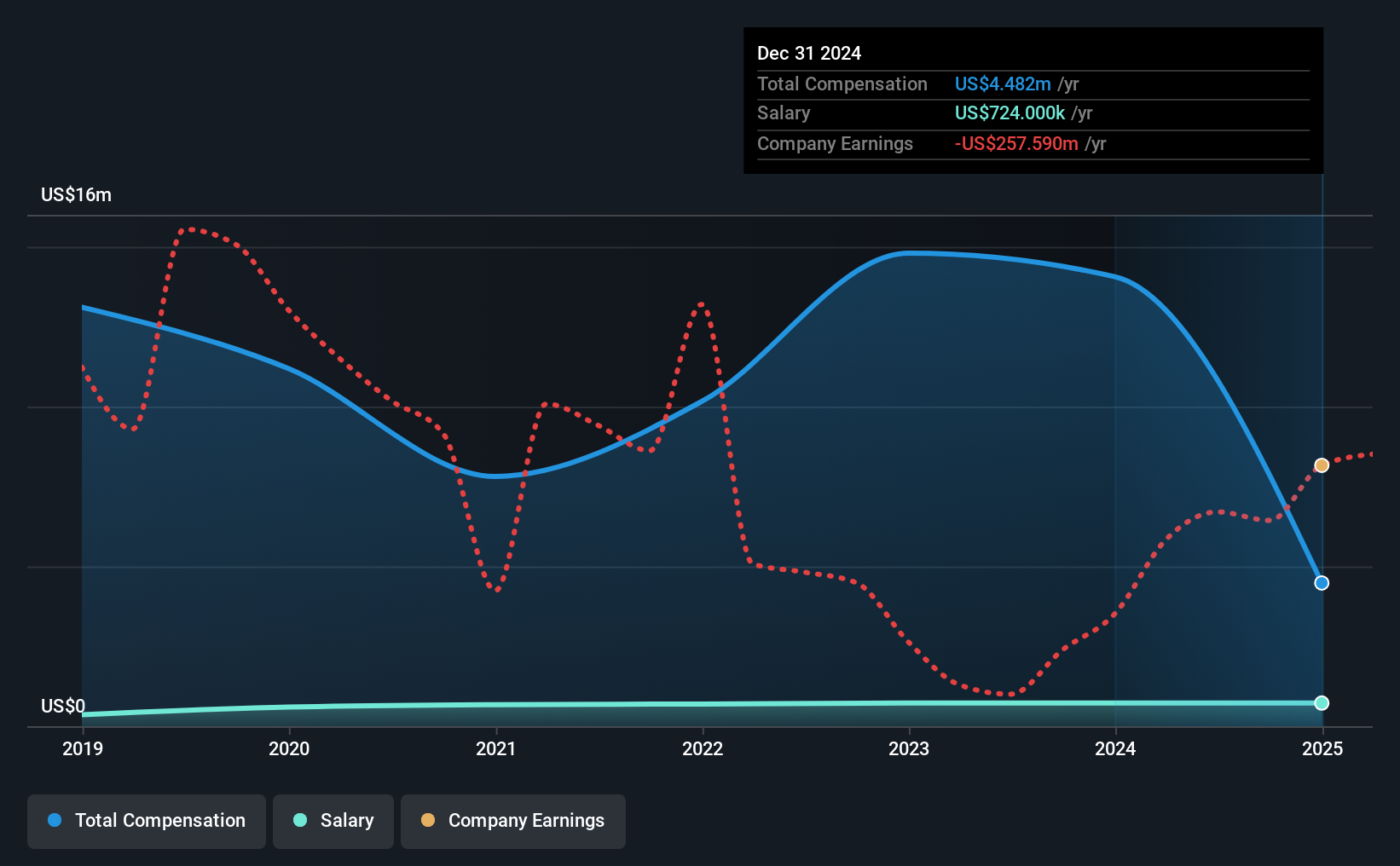Click the 2020 x-axis label
This screenshot has height=866, width=1400.
(289, 748)
